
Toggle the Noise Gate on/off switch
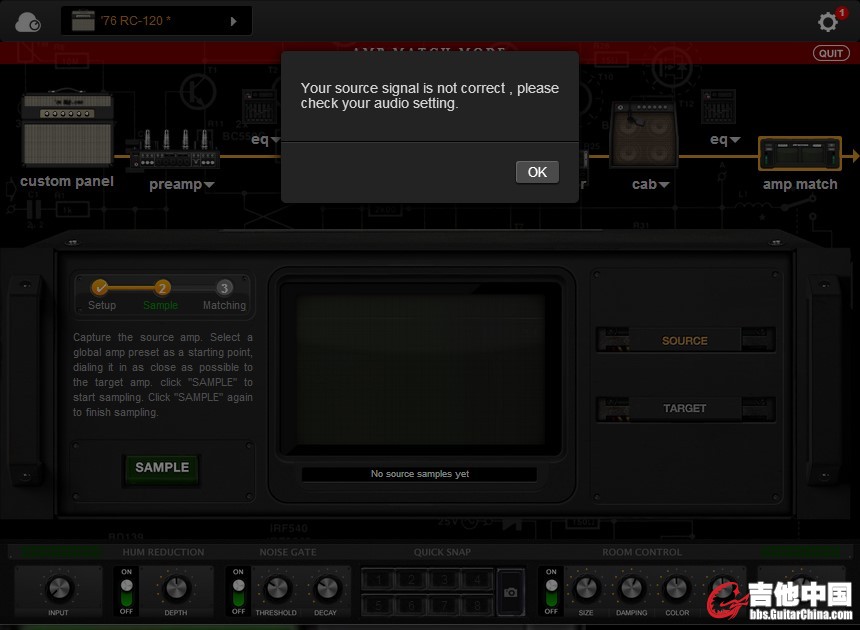pyautogui.click(x=238, y=591)
